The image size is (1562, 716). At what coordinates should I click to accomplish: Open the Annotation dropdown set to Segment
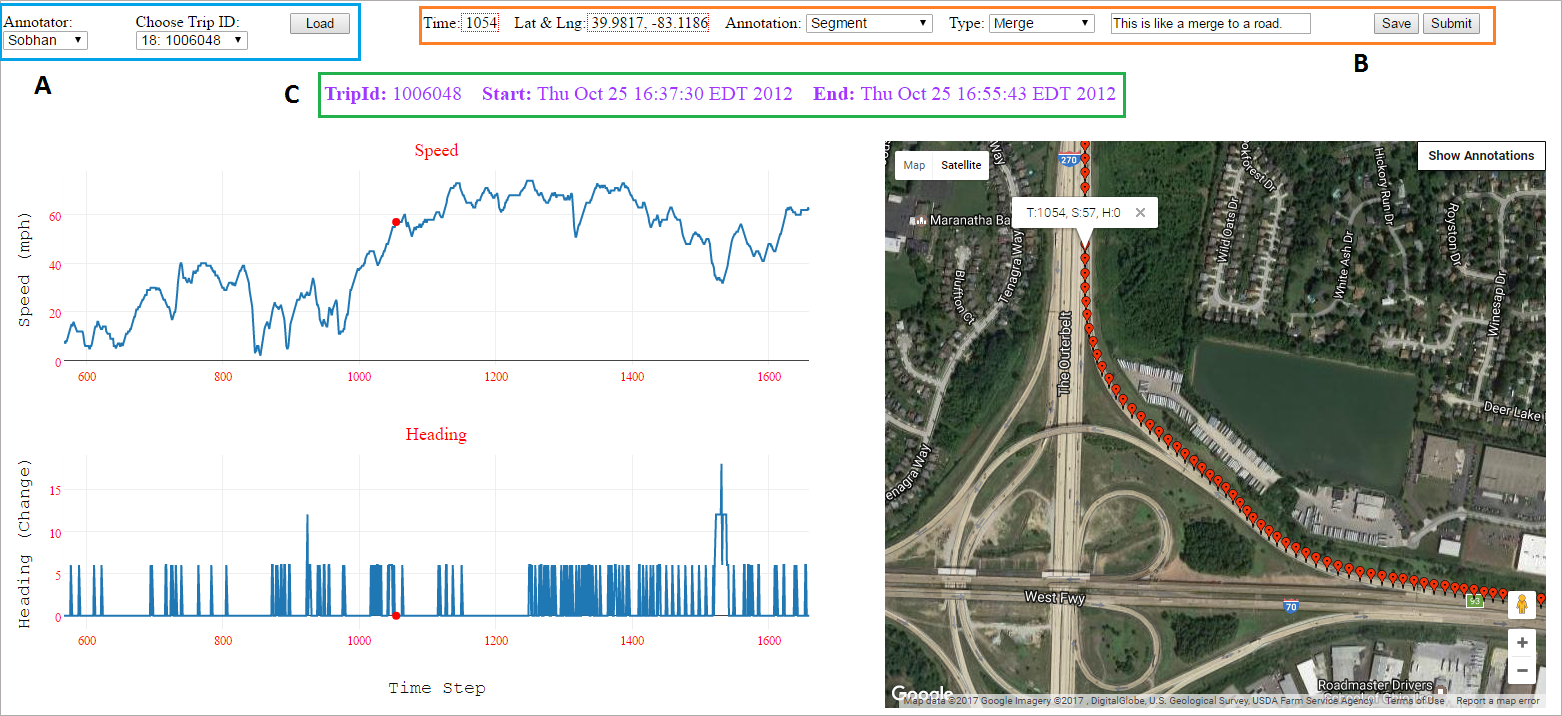click(869, 23)
